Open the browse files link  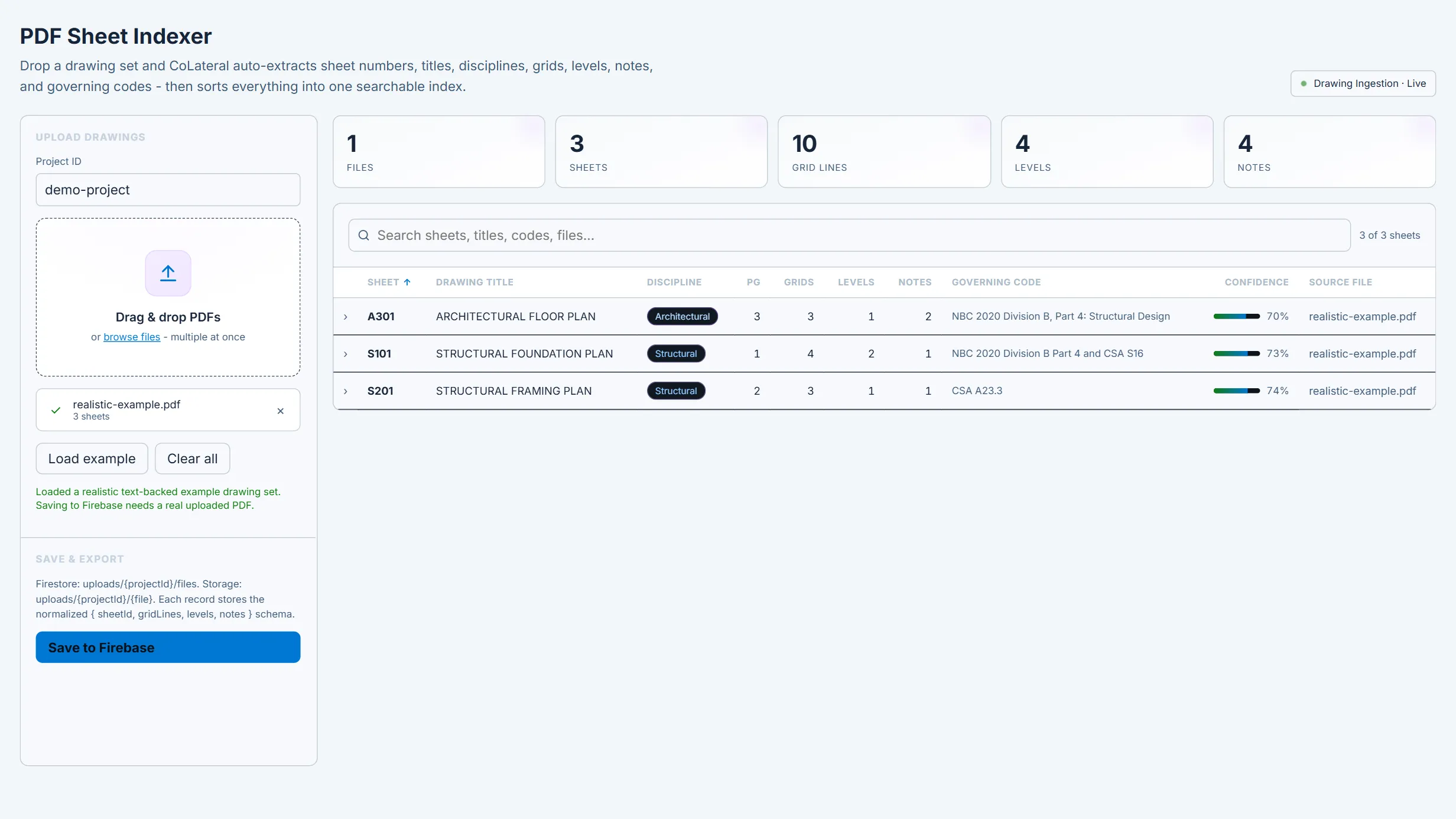point(132,337)
